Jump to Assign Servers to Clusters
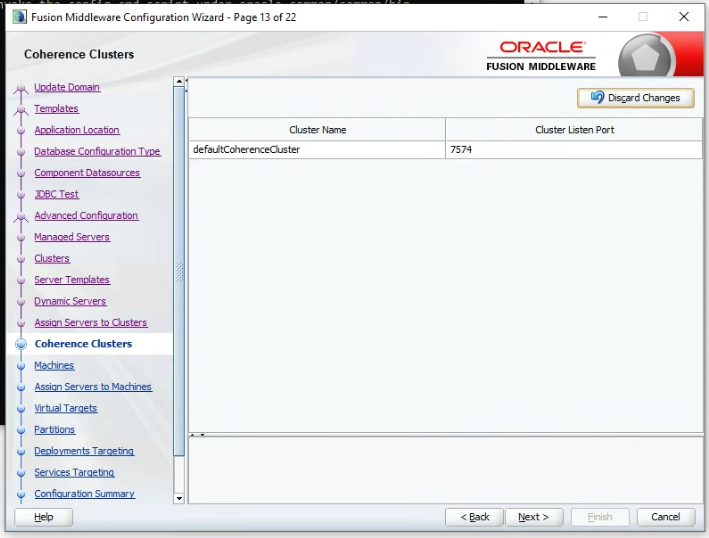Viewport: 709px width, 538px height. point(90,322)
